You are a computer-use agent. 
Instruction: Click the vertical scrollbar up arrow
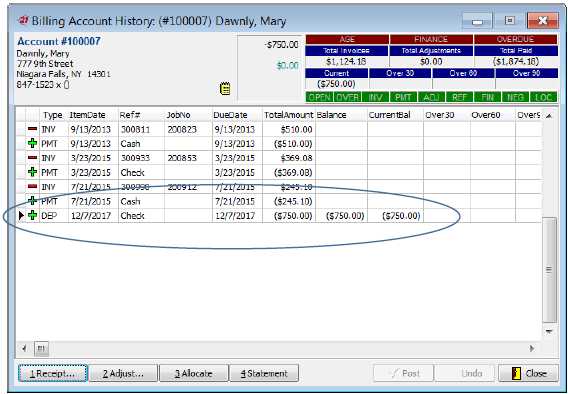coord(549,116)
